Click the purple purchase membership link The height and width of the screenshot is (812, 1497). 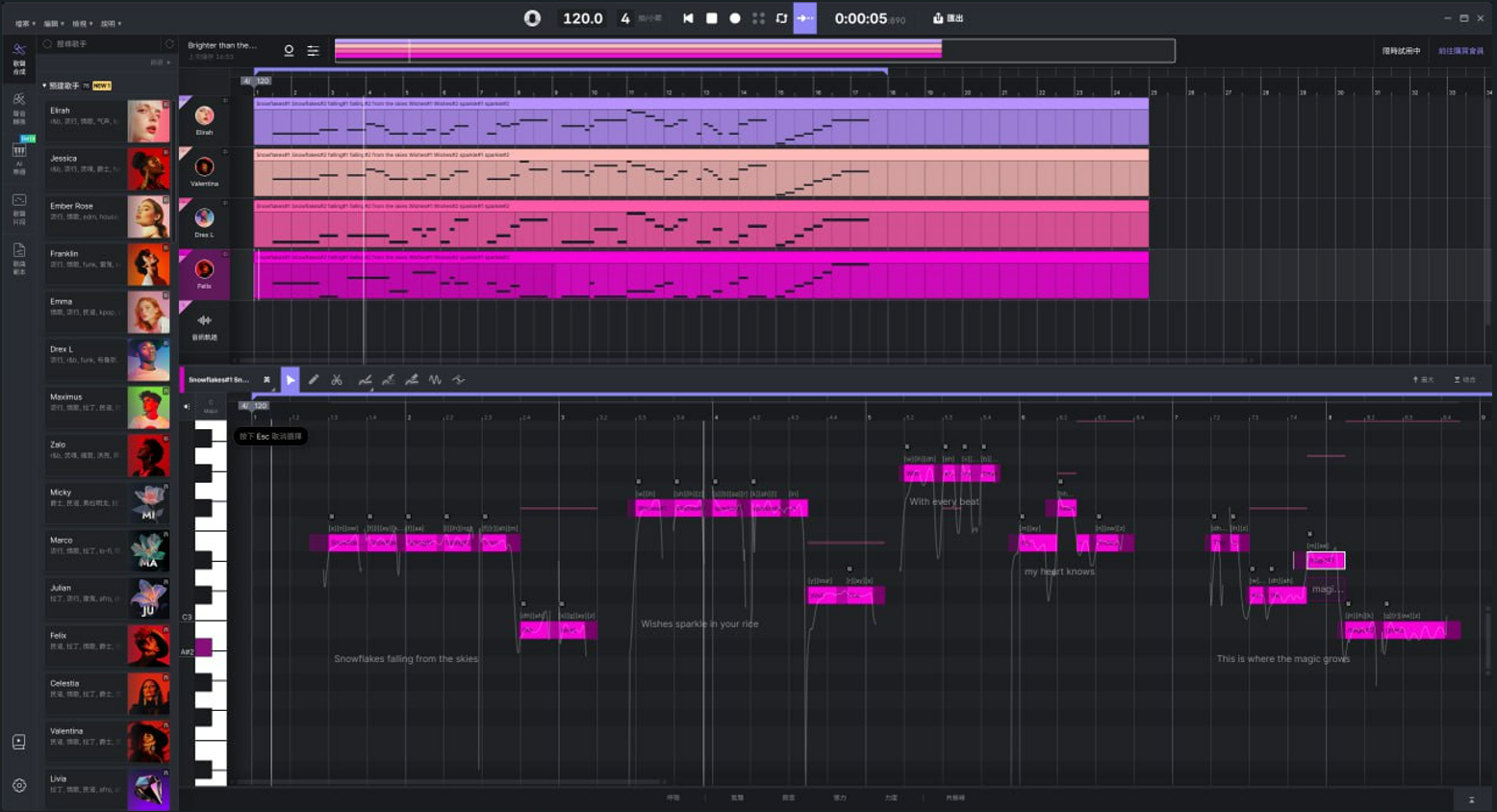(1459, 51)
